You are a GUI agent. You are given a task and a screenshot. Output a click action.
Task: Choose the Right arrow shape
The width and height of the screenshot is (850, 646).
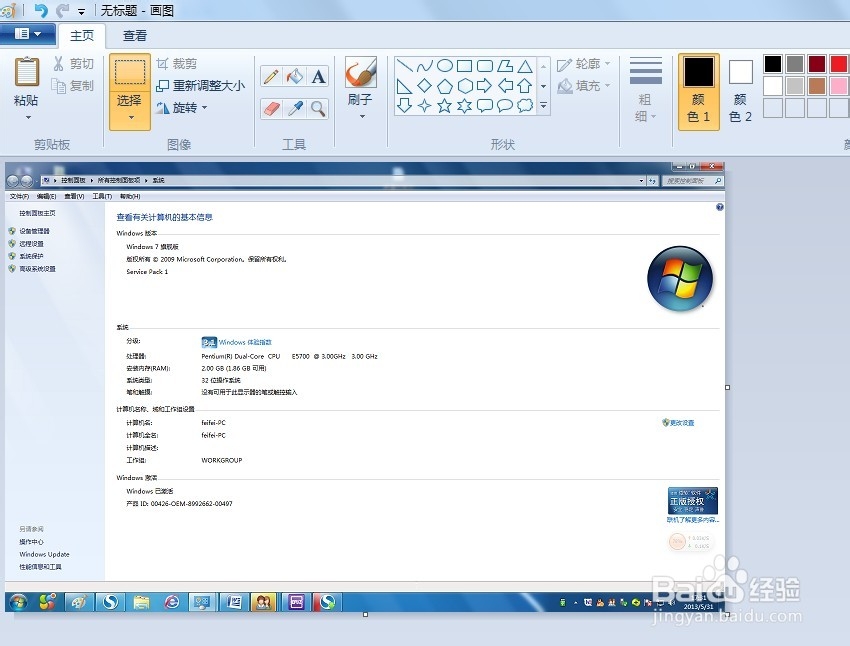pyautogui.click(x=485, y=86)
